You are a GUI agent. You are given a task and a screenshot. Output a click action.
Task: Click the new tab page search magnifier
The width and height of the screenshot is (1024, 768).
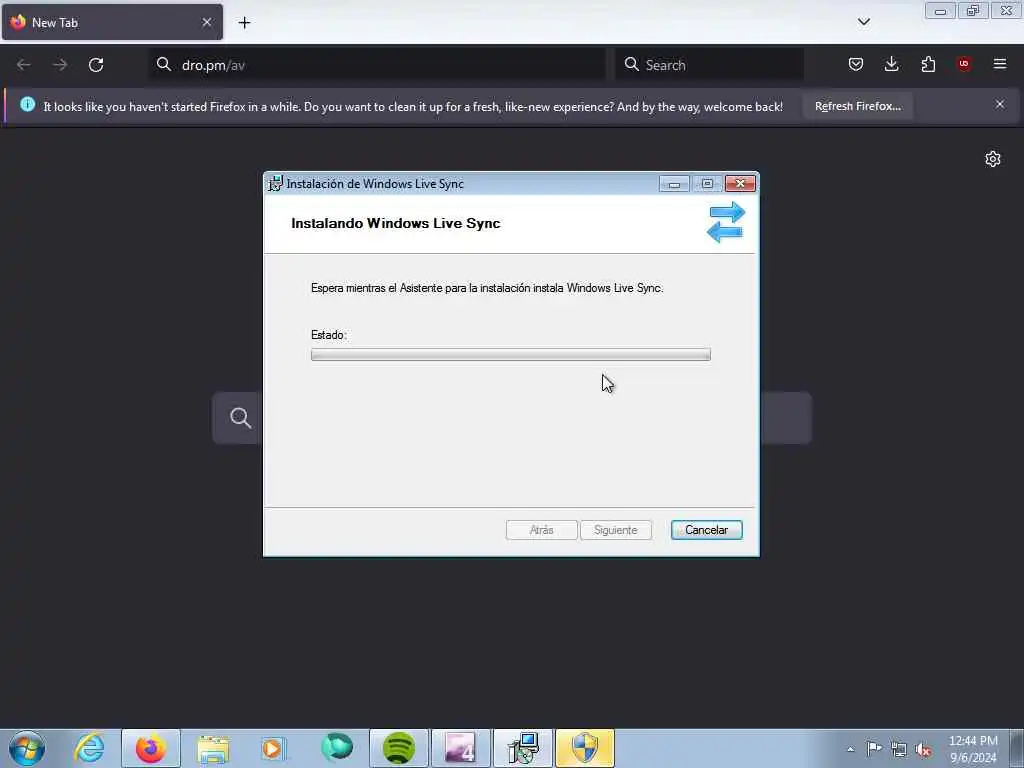(x=240, y=417)
